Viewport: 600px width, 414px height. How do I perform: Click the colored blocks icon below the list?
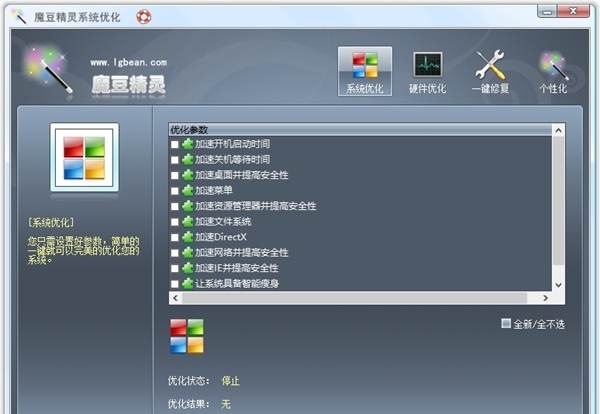187,336
